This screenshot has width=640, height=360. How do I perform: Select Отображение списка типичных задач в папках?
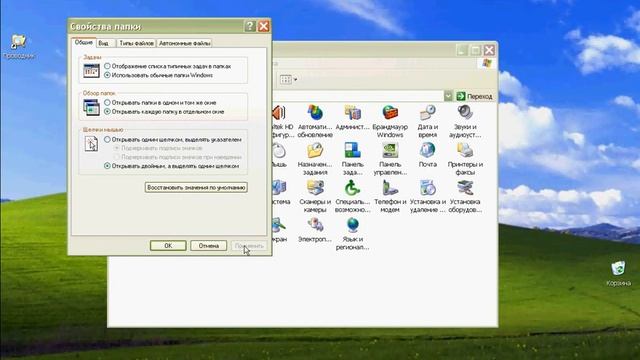[x=167, y=66]
